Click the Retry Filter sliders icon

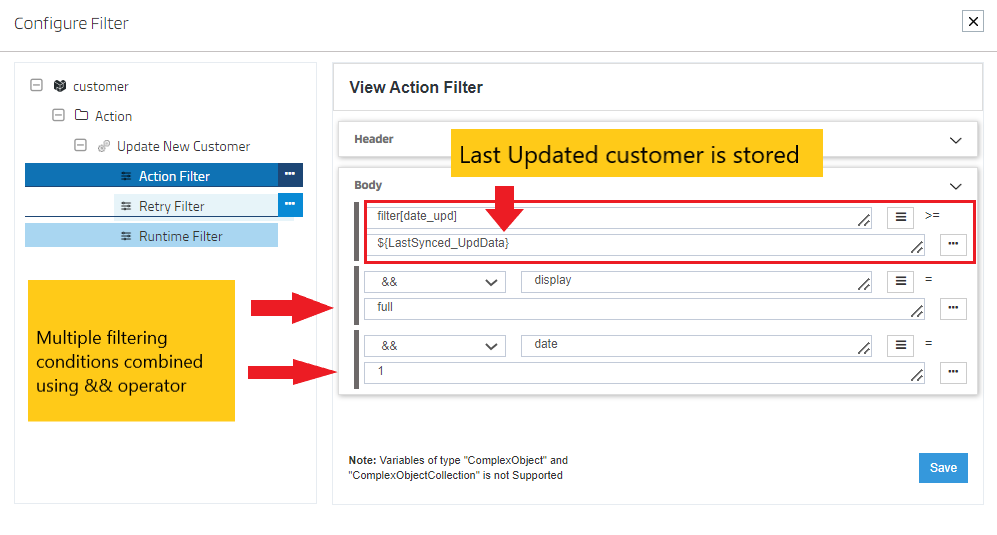pyautogui.click(x=127, y=206)
